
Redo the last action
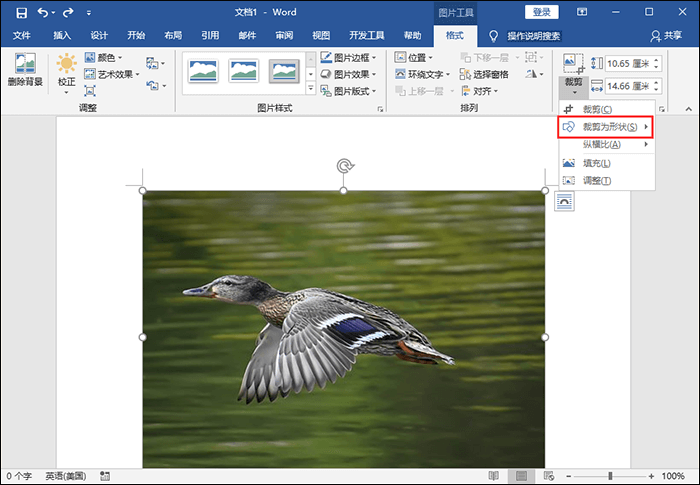pos(68,13)
